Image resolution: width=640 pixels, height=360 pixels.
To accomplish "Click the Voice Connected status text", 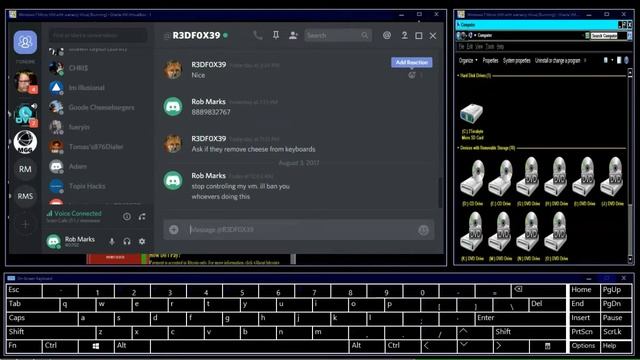I will coord(78,213).
